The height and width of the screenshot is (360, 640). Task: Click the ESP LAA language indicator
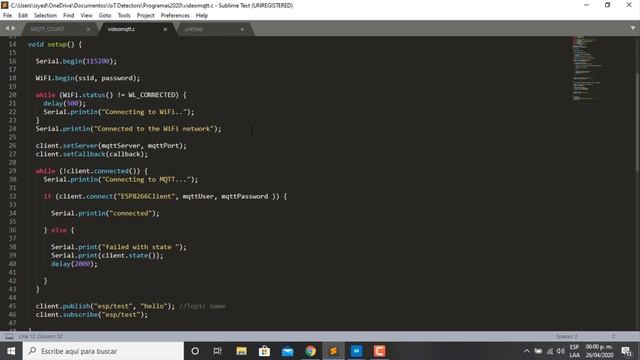pyautogui.click(x=575, y=351)
